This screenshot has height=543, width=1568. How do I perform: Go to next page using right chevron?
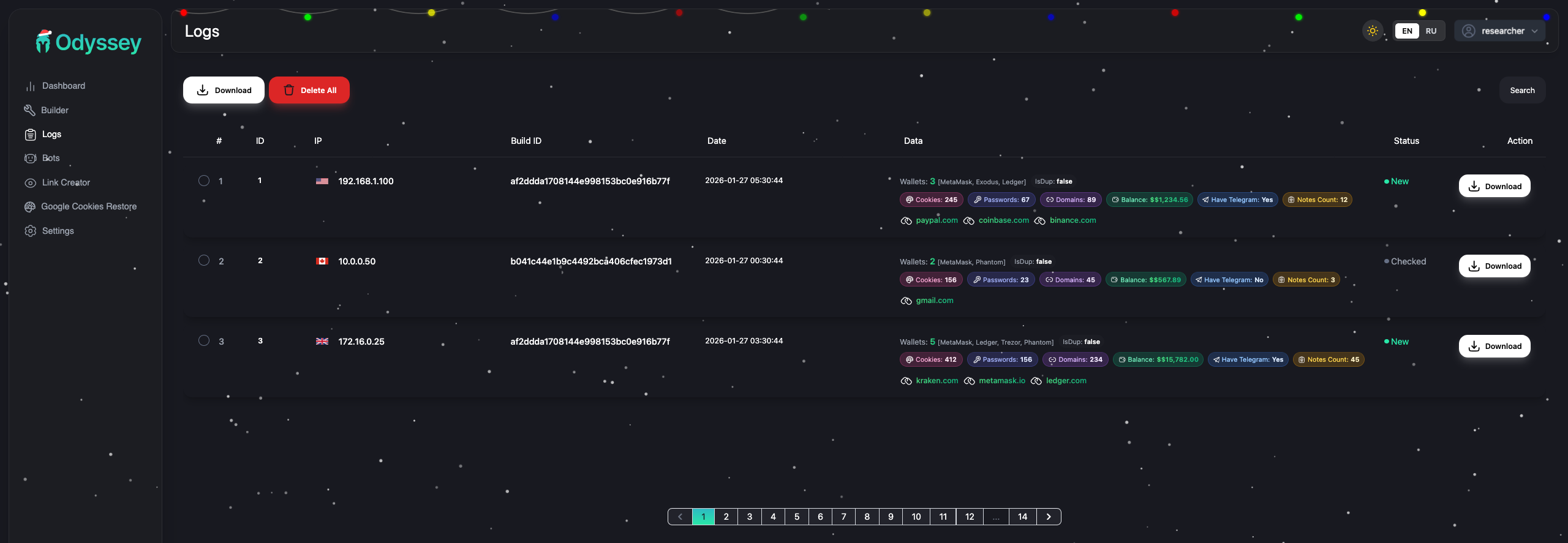[x=1049, y=517]
